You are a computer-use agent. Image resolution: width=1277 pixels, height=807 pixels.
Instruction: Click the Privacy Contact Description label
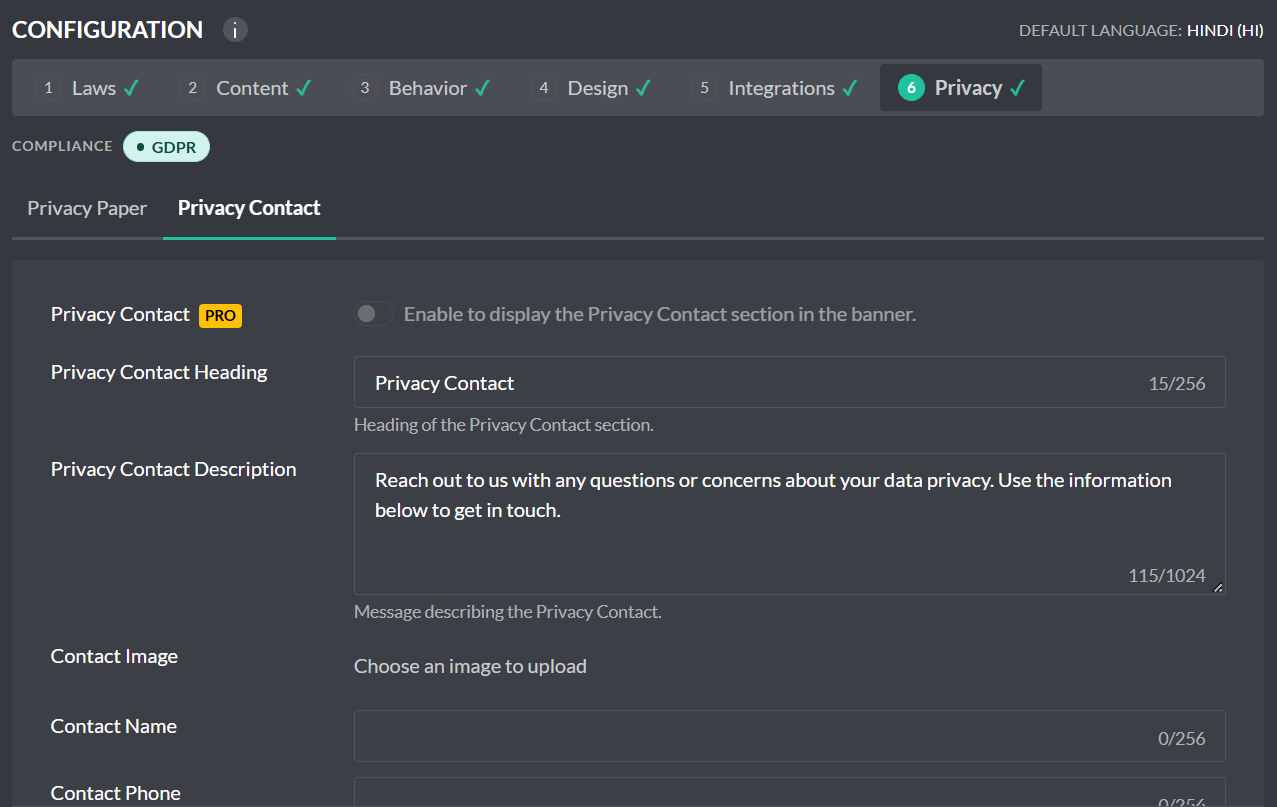[174, 469]
